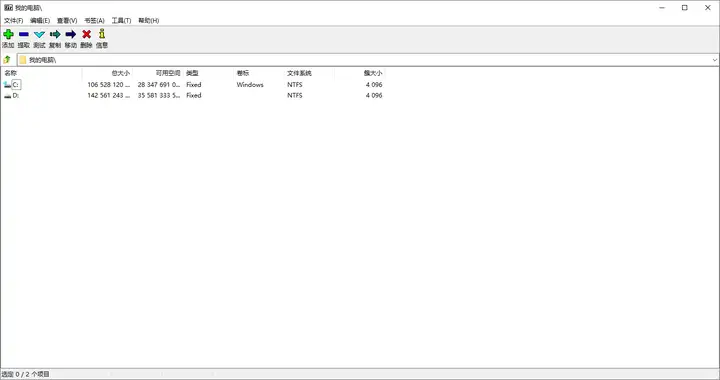Sort by the Name (名称) column header
Viewport: 720px width, 380px height.
(x=42, y=73)
